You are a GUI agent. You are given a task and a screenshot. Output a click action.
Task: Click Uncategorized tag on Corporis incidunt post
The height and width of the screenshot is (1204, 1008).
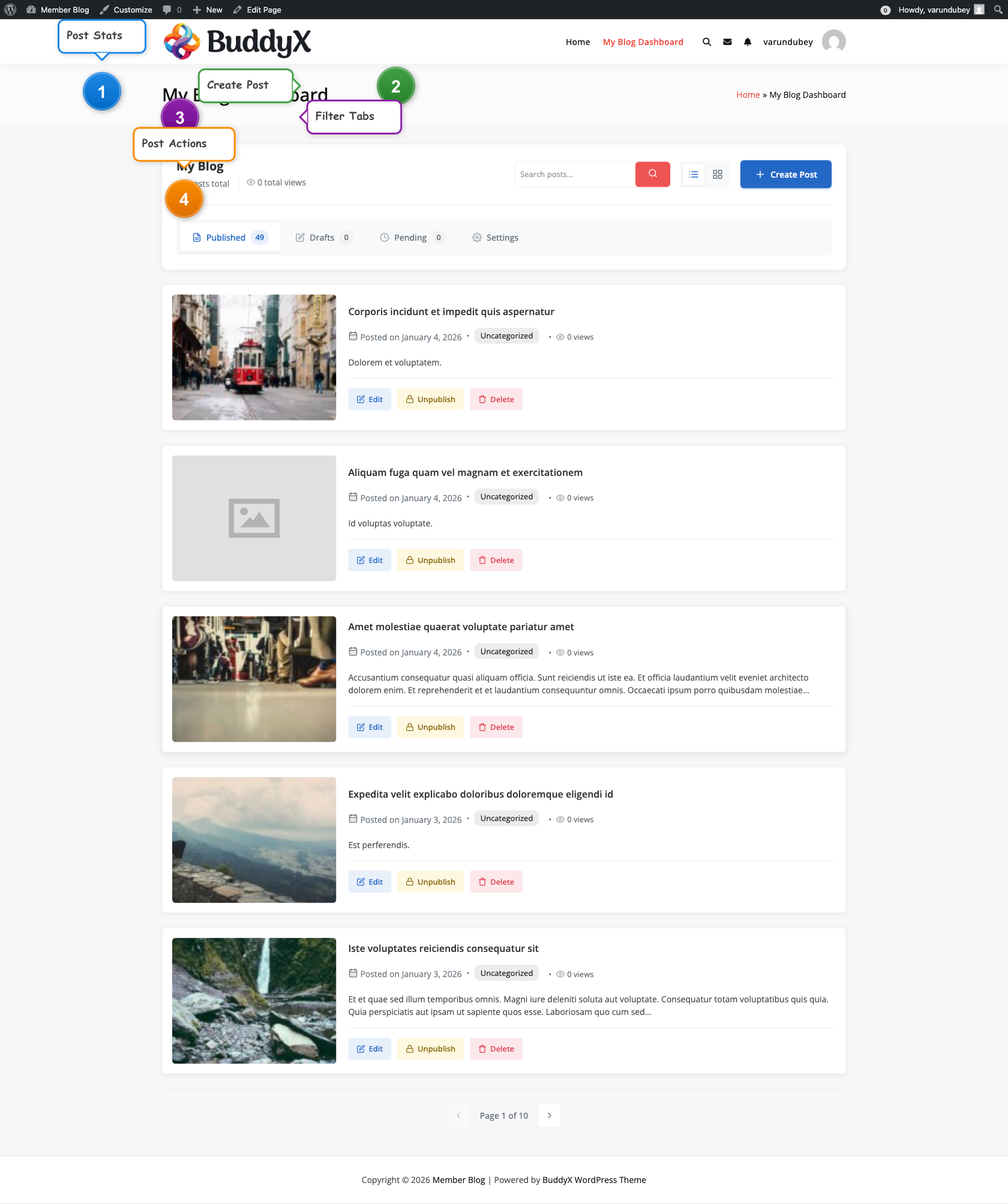[506, 336]
